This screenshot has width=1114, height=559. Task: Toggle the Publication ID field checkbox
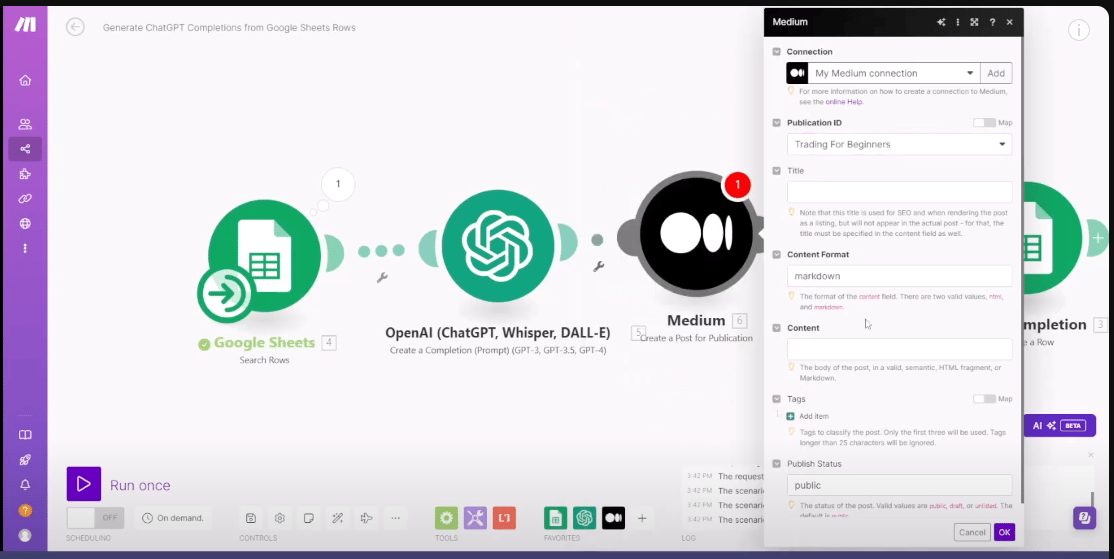pyautogui.click(x=777, y=123)
